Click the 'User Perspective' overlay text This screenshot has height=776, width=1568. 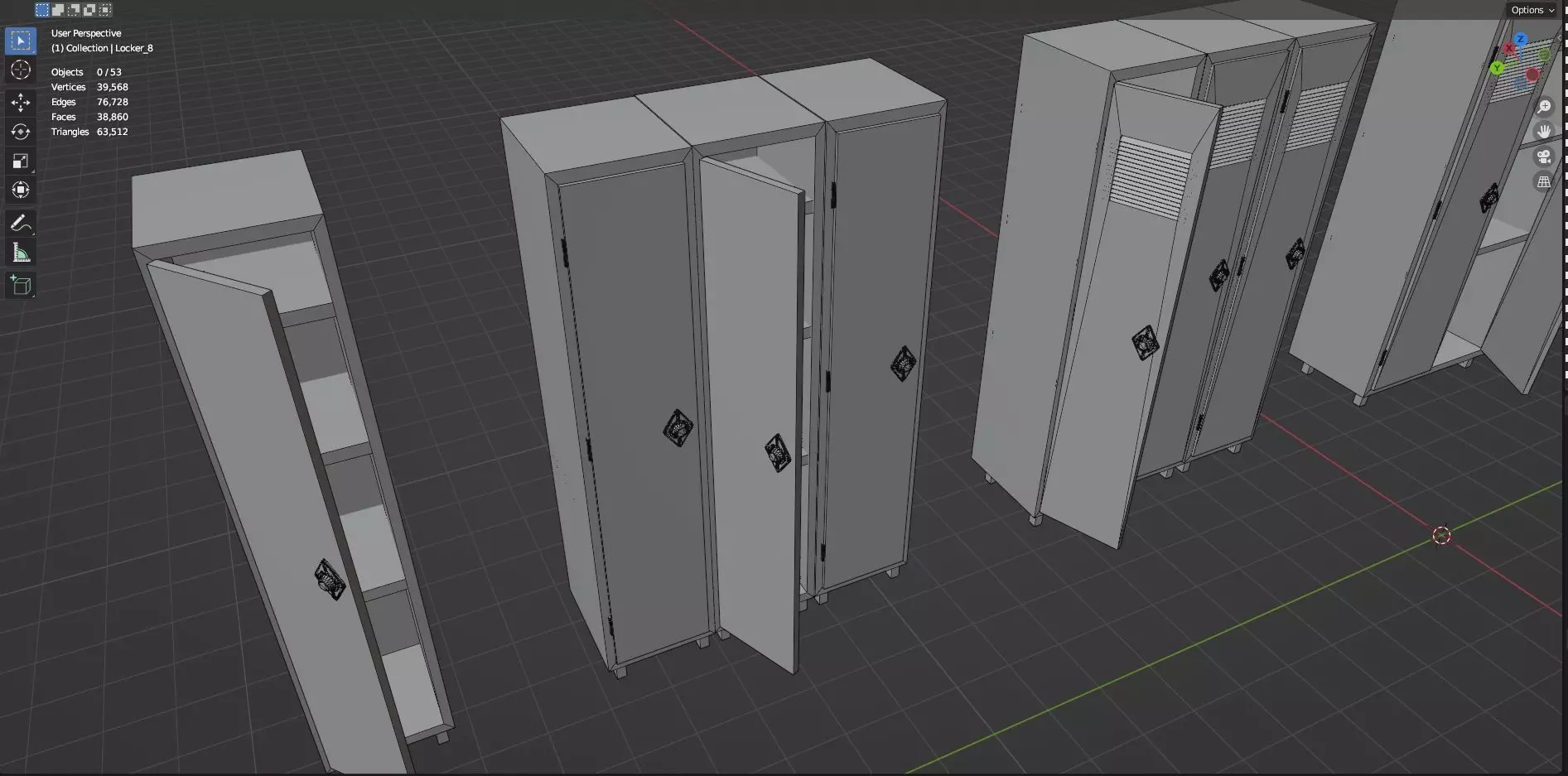pyautogui.click(x=86, y=33)
